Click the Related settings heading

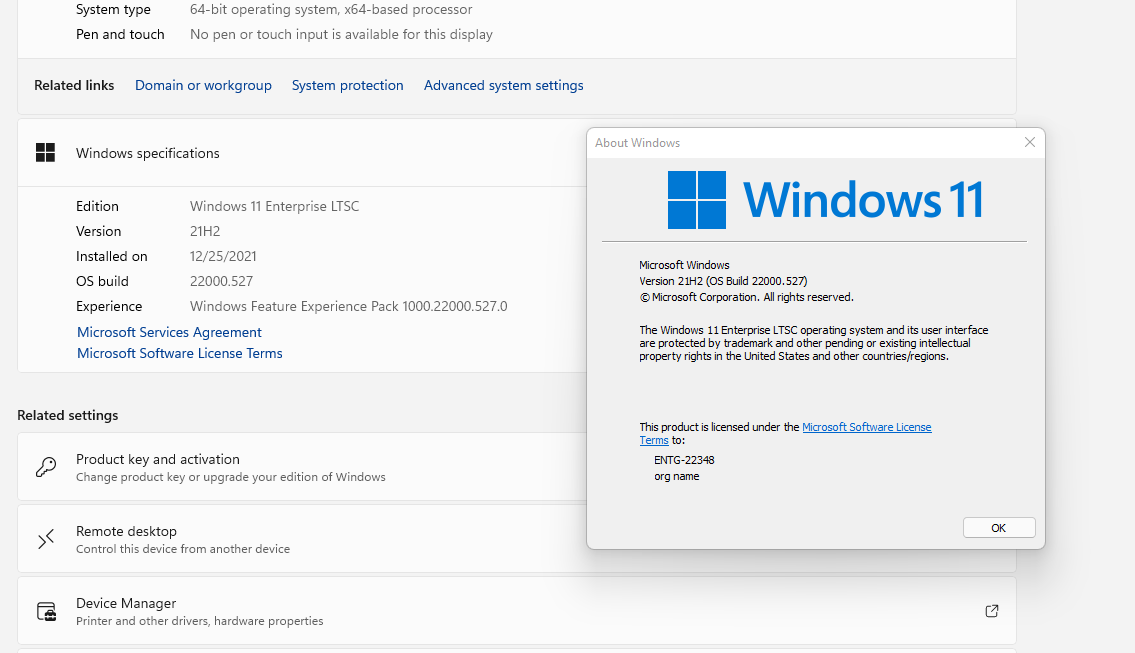click(67, 416)
